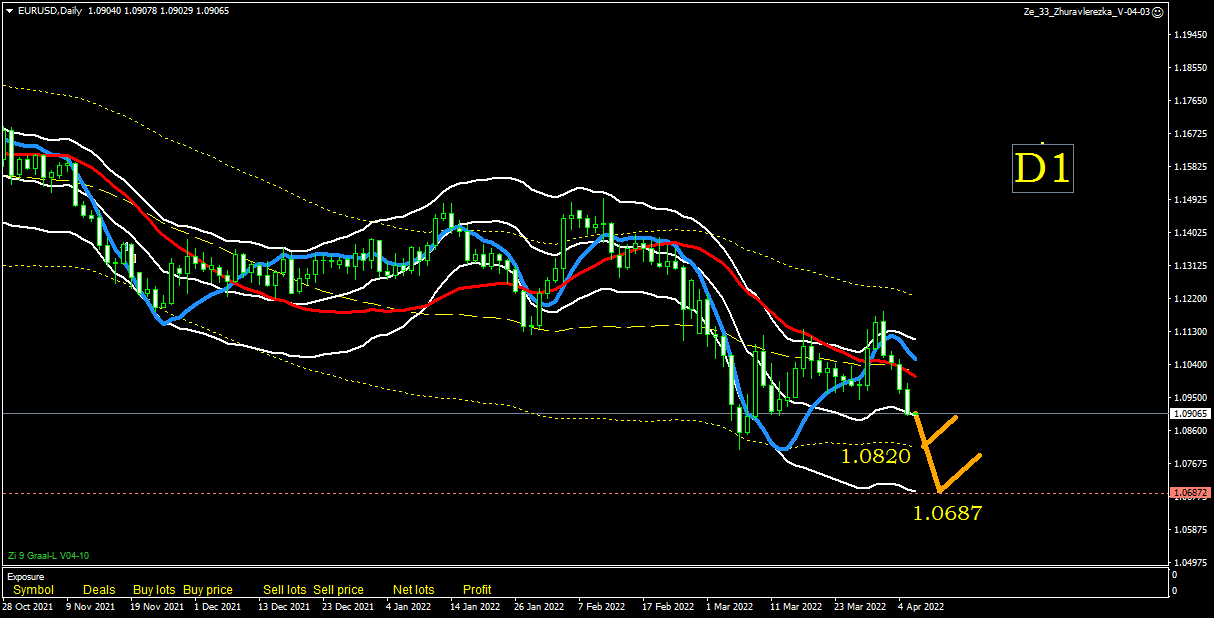Click the 4 Apr 2022 date label

[920, 607]
